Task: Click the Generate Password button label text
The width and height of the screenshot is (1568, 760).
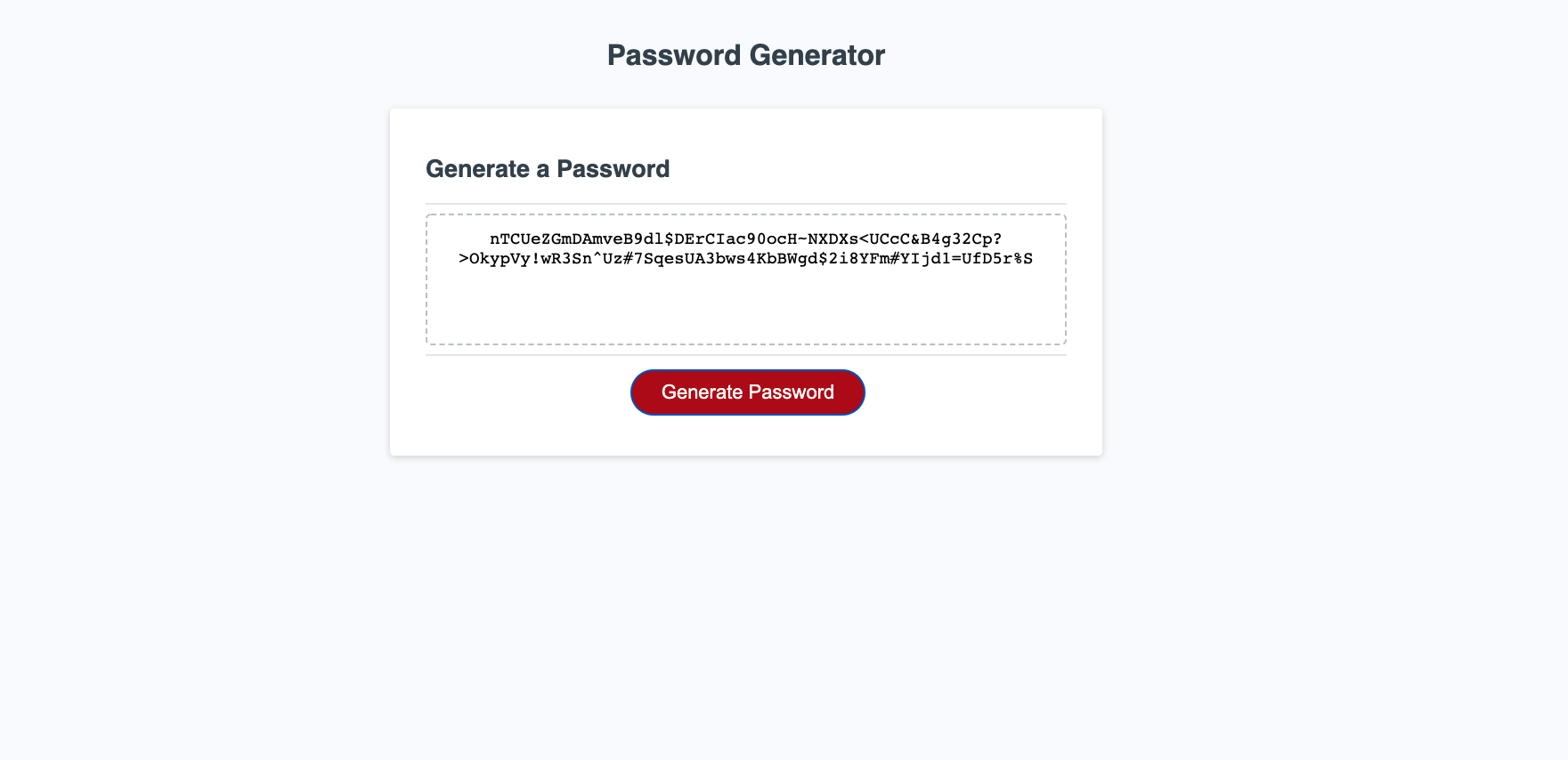Action: 747,392
